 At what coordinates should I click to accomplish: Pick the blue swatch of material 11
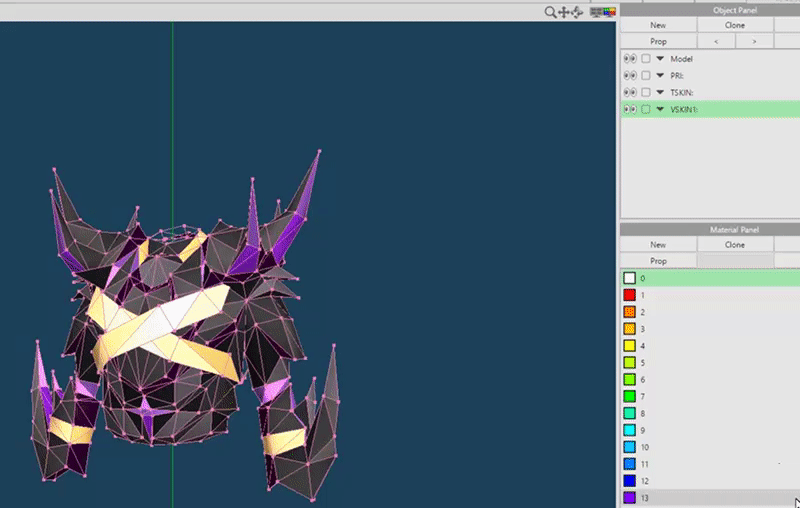[630, 464]
